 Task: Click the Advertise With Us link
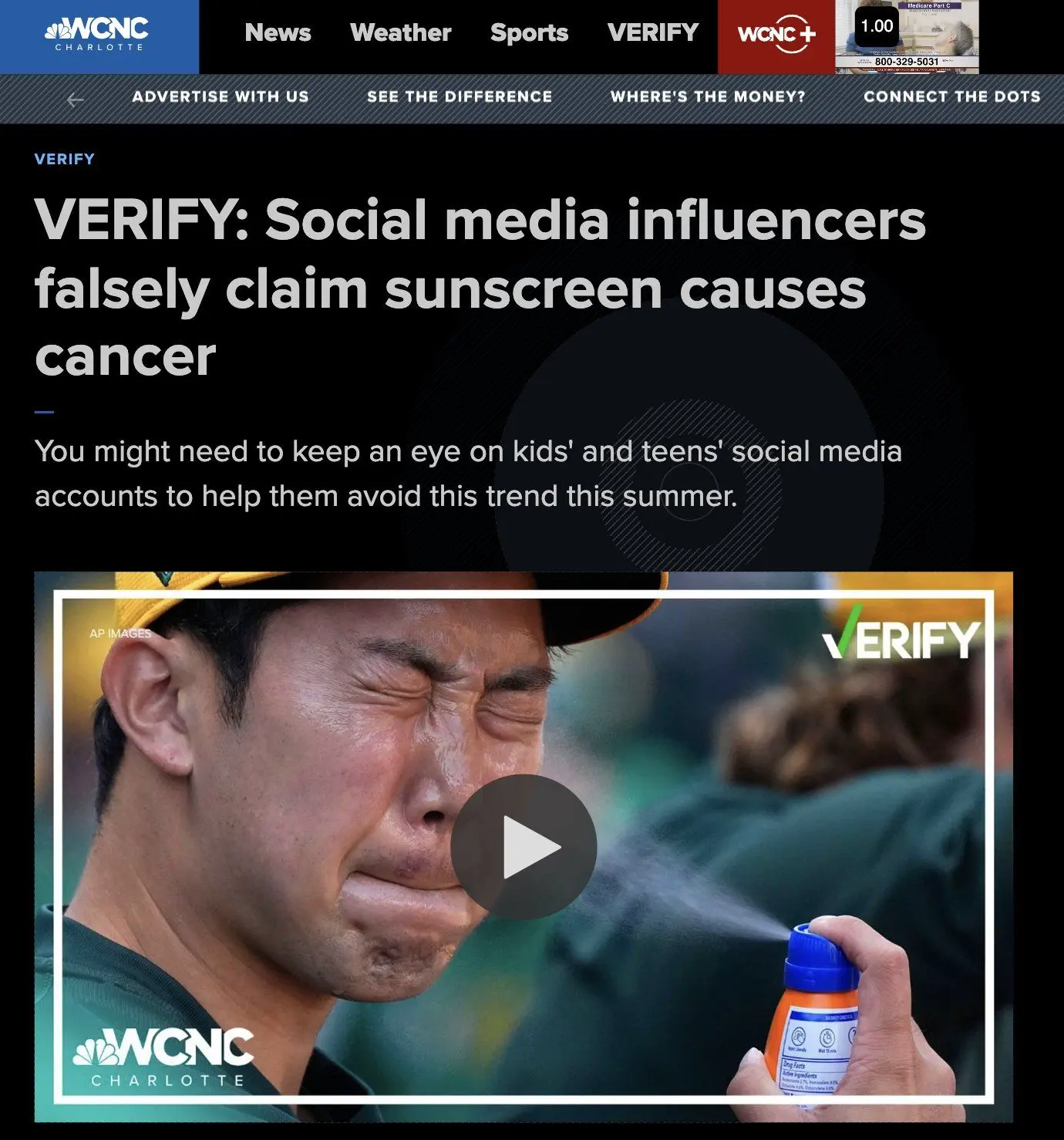[221, 96]
